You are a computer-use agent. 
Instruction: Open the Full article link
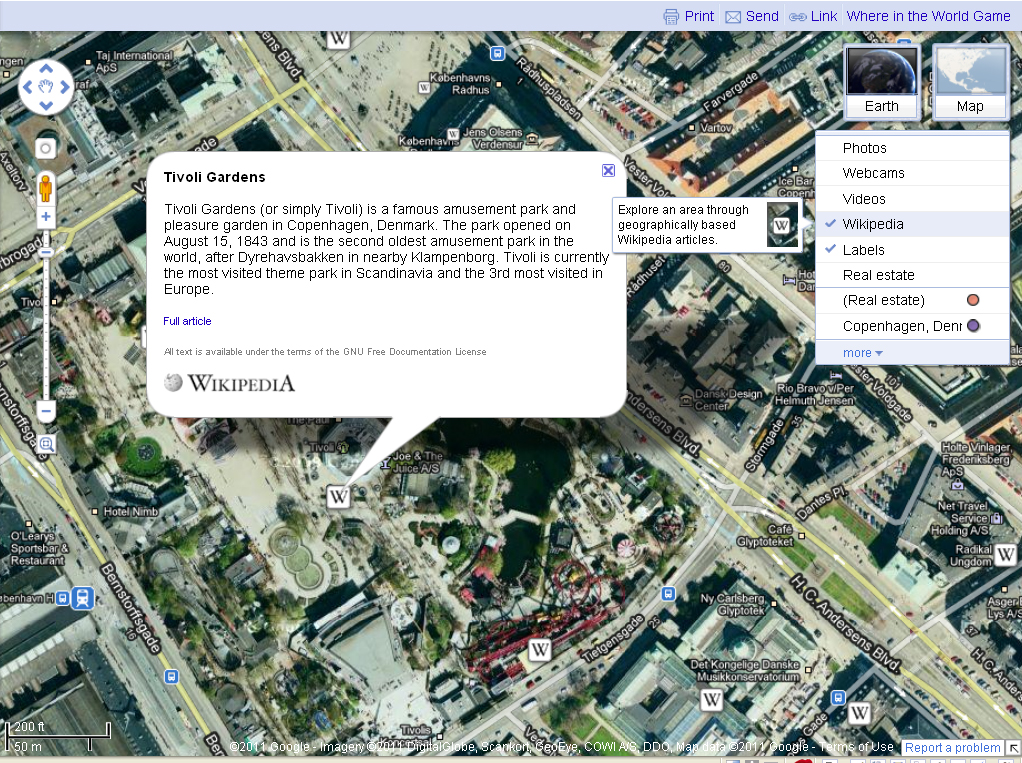pyautogui.click(x=187, y=321)
